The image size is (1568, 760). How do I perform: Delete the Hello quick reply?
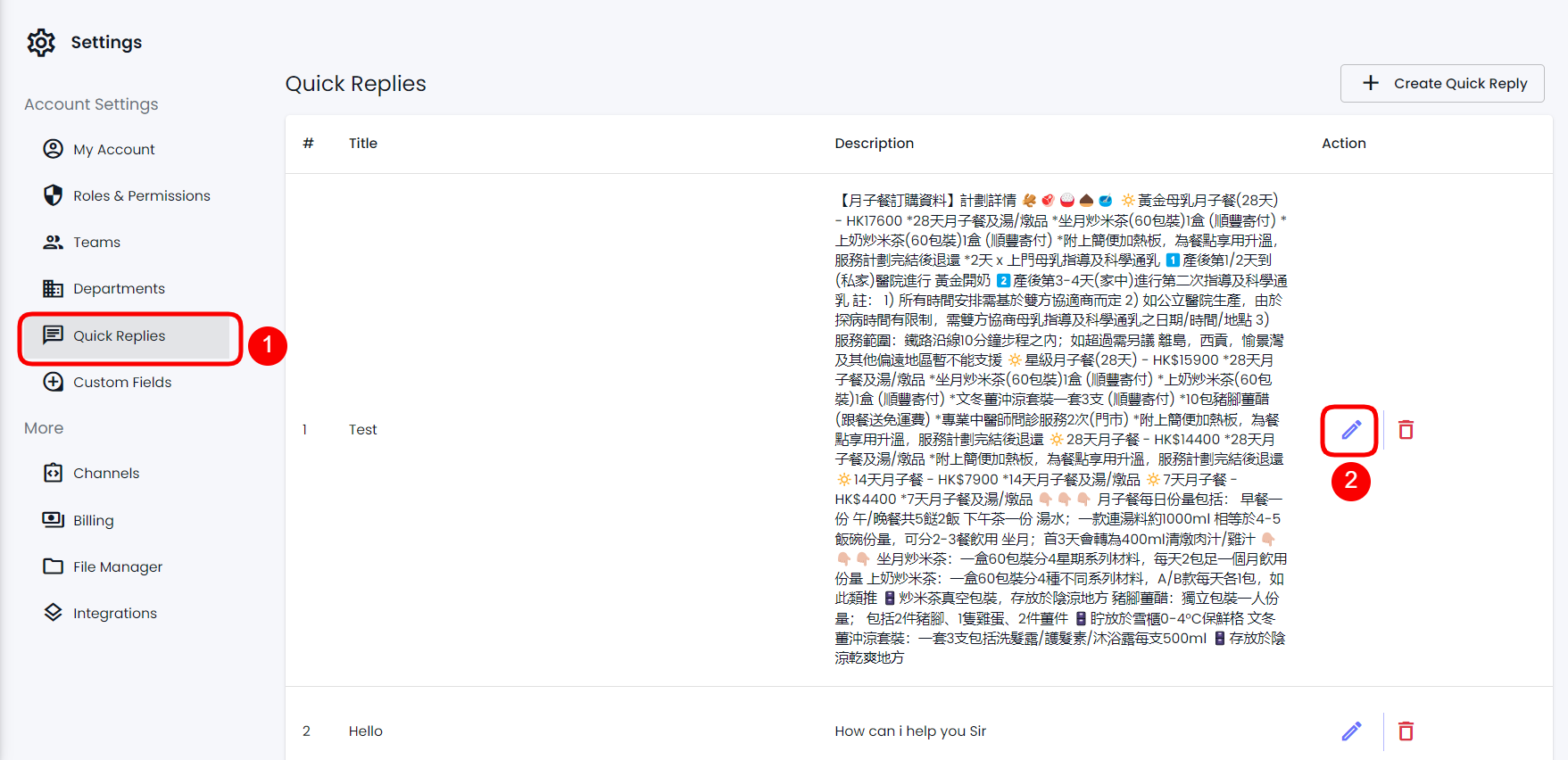1406,731
